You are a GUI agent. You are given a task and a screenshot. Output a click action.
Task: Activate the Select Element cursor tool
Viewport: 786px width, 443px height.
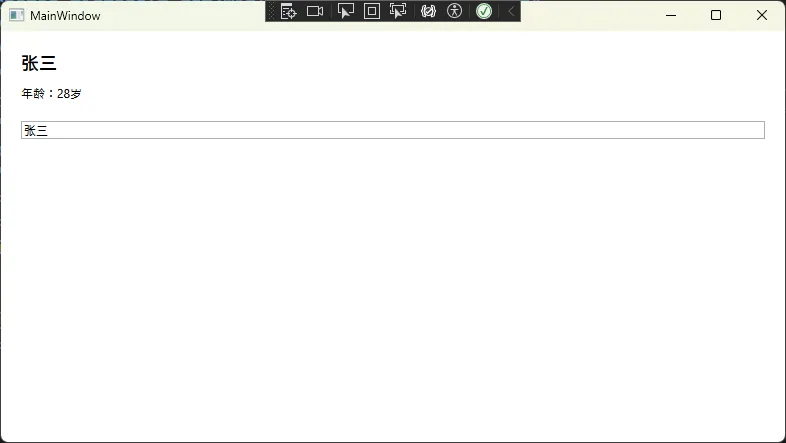click(345, 11)
